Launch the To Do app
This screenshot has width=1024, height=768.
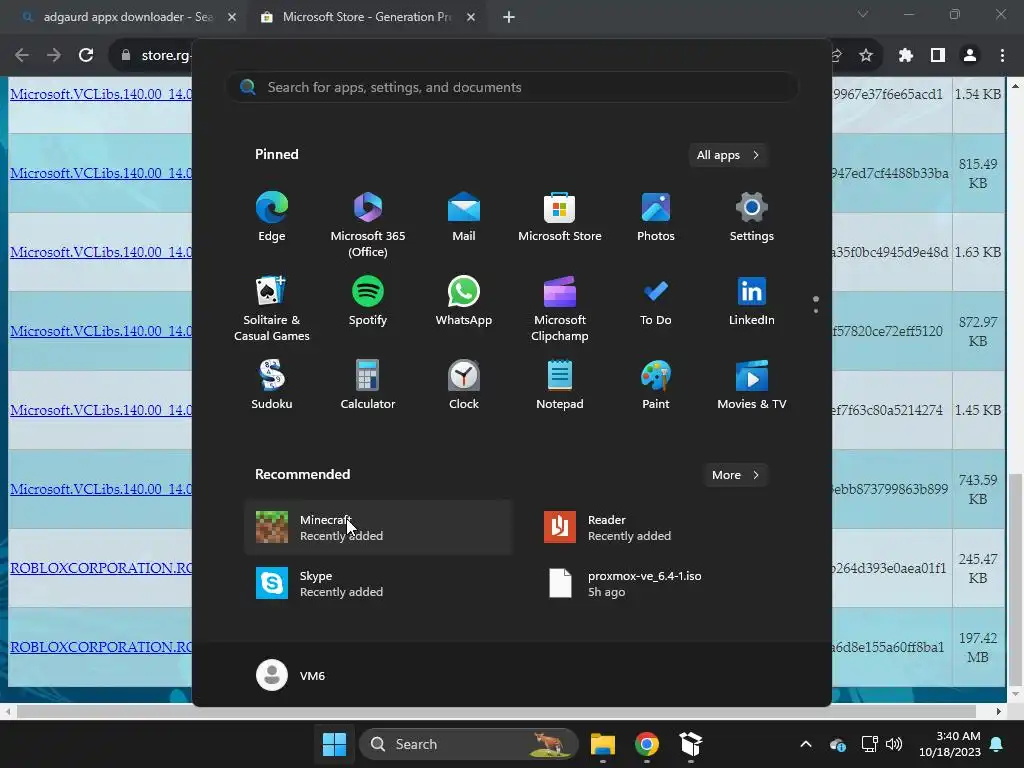pyautogui.click(x=656, y=301)
